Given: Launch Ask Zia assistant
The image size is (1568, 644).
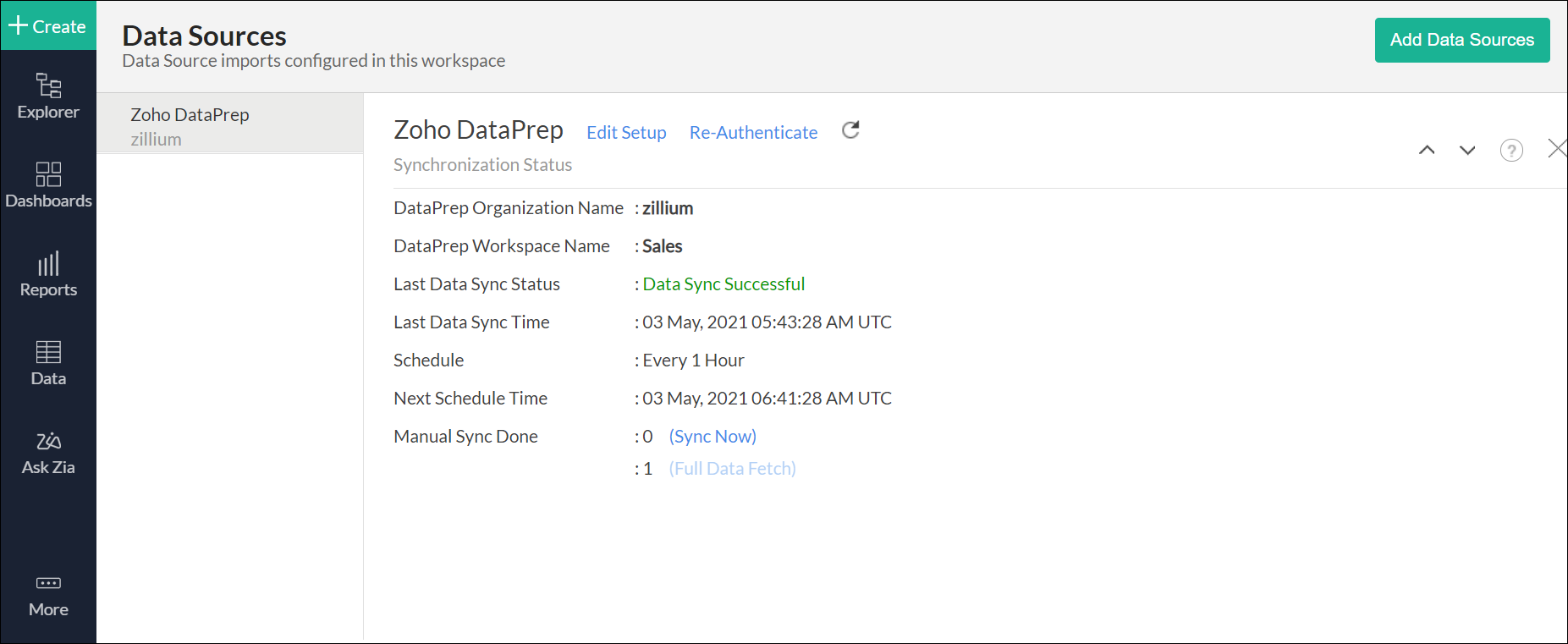Looking at the screenshot, I should pos(48,452).
